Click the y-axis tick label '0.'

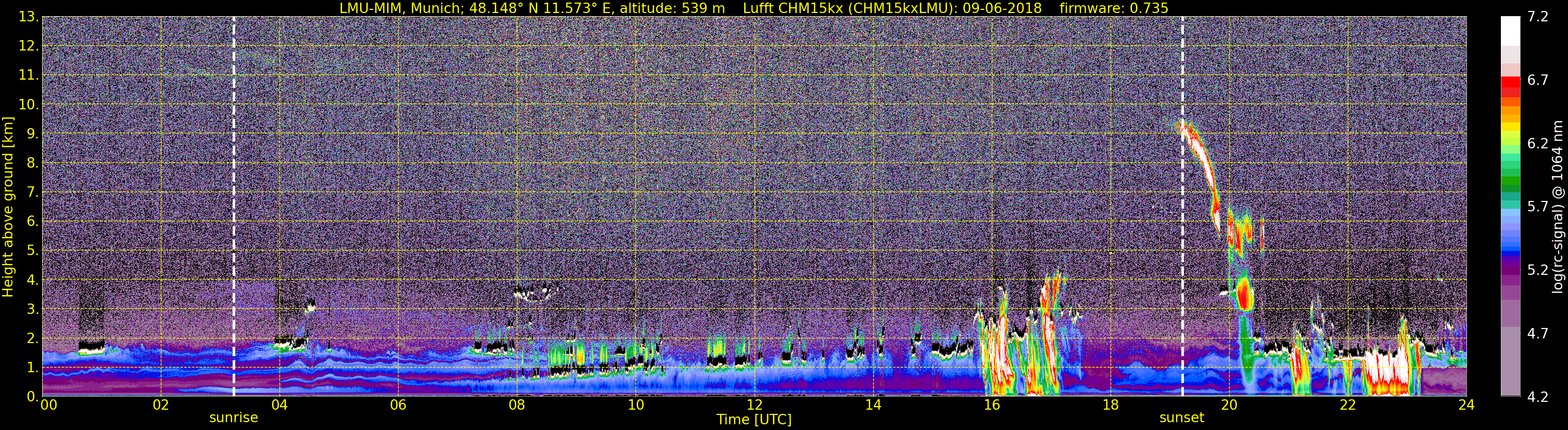33,396
